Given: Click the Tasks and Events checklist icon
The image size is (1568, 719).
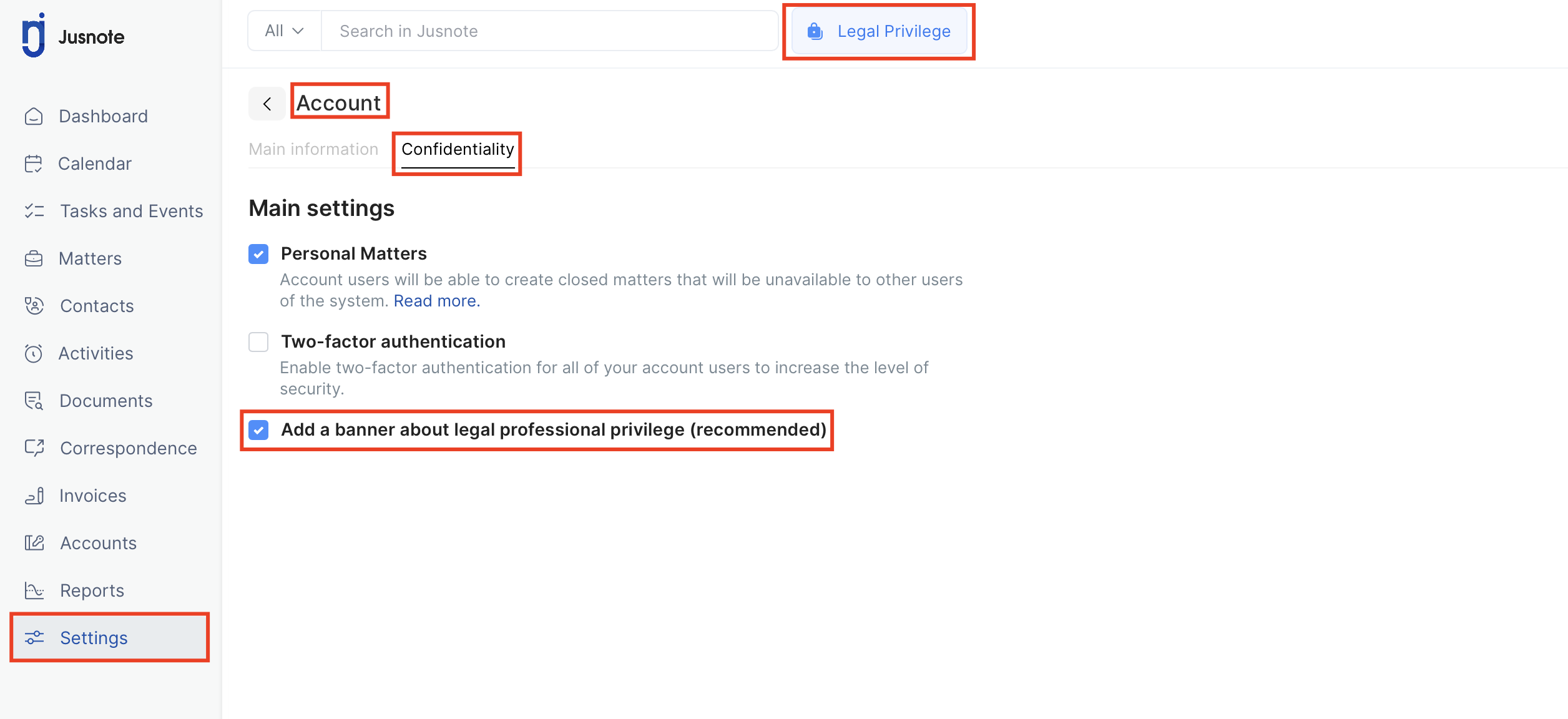Looking at the screenshot, I should point(34,212).
